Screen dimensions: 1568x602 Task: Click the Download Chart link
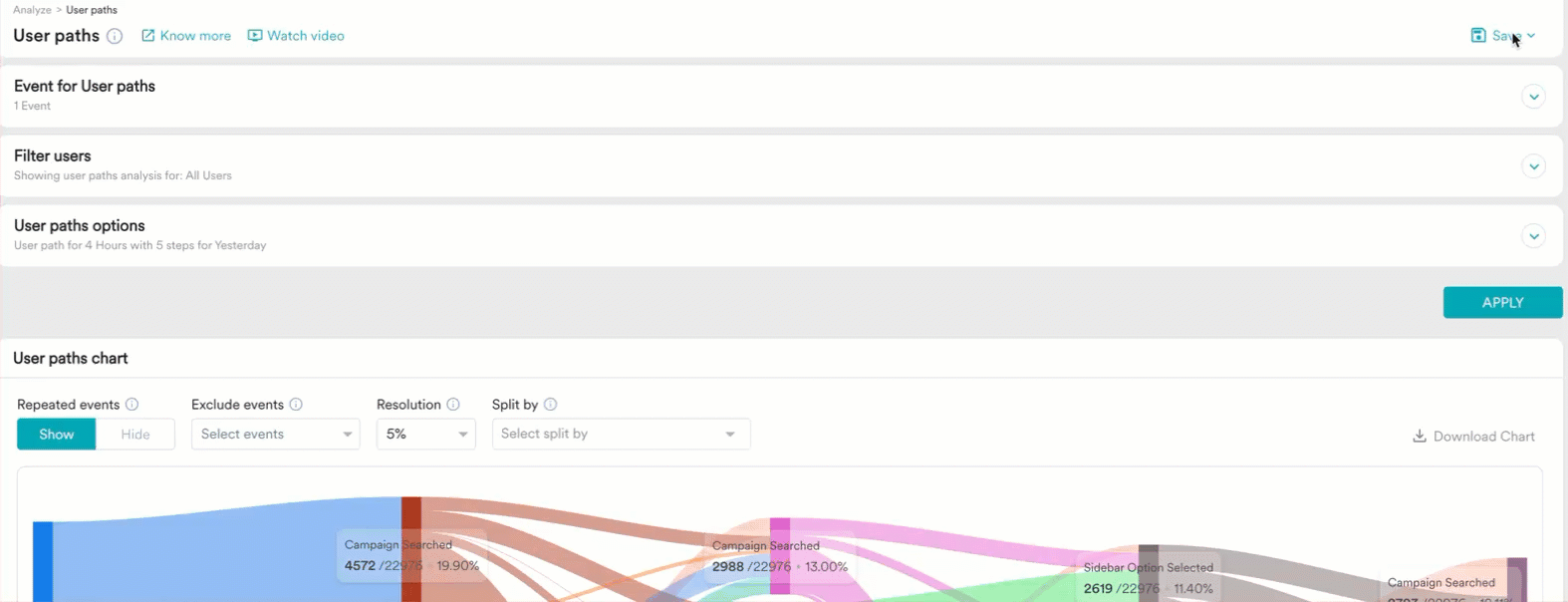tap(1473, 437)
